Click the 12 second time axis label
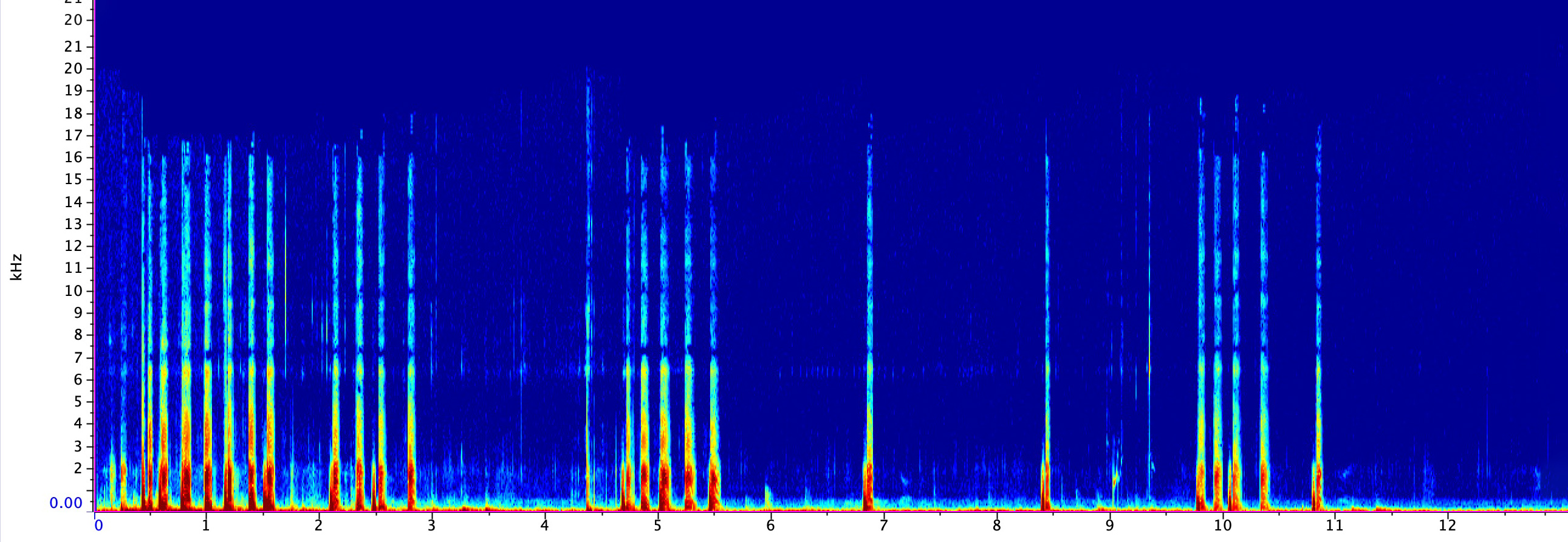Screen dimensions: 1568x542 [x=1448, y=526]
